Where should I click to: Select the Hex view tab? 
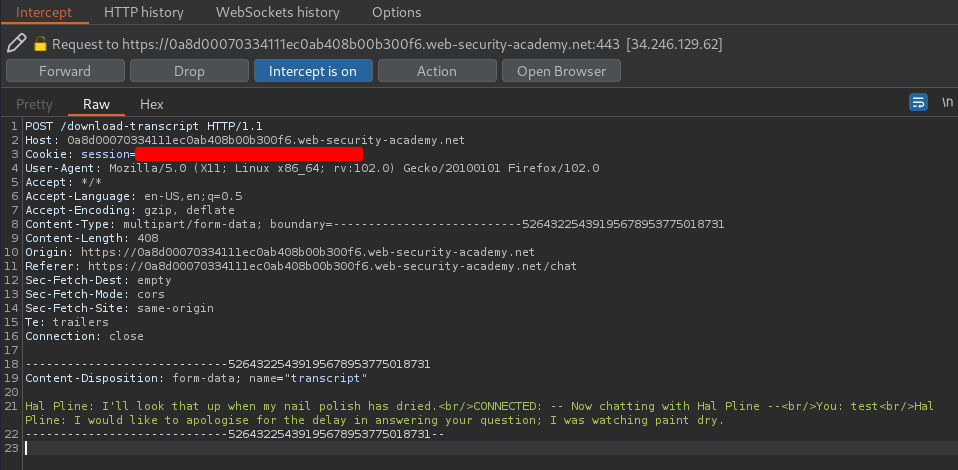point(152,105)
